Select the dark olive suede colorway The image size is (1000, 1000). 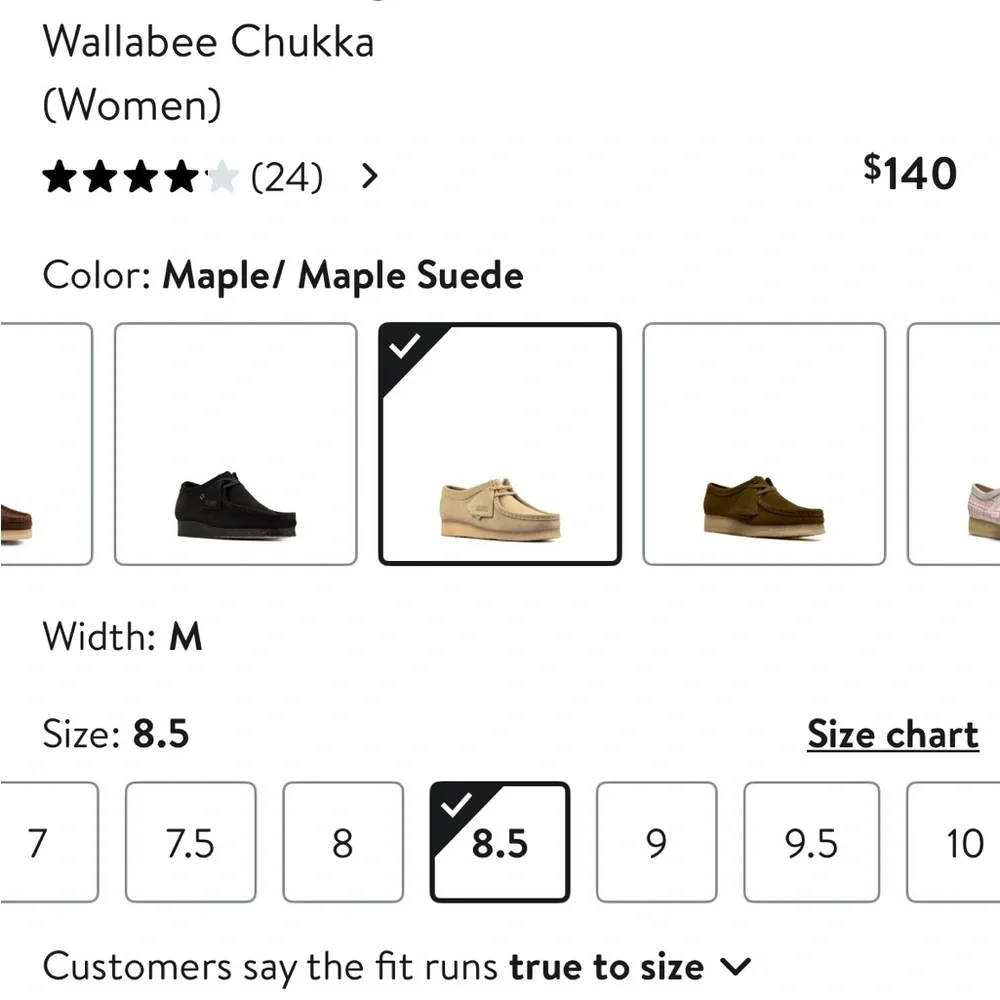coord(763,444)
